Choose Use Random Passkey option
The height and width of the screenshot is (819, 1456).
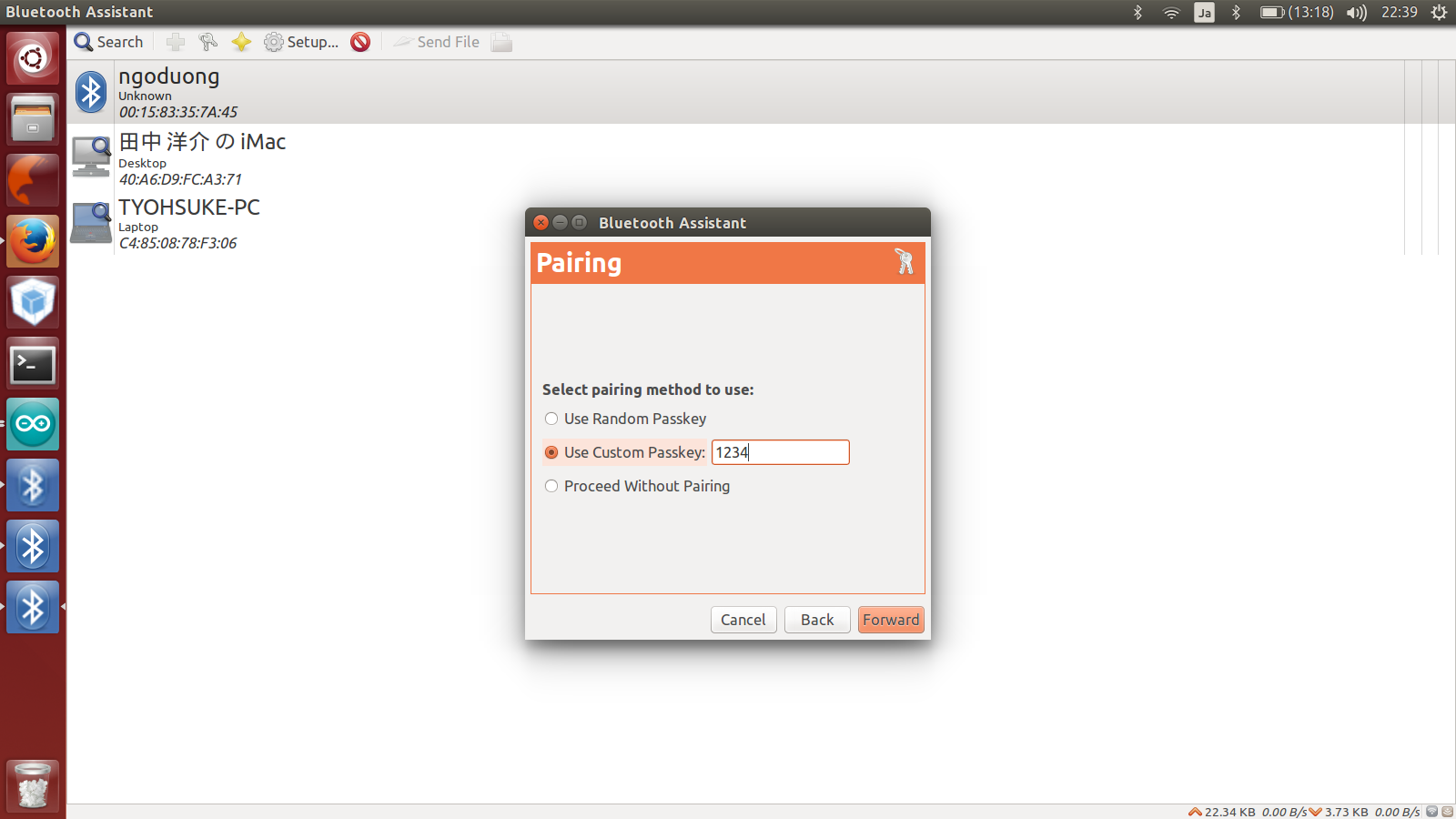coord(551,419)
